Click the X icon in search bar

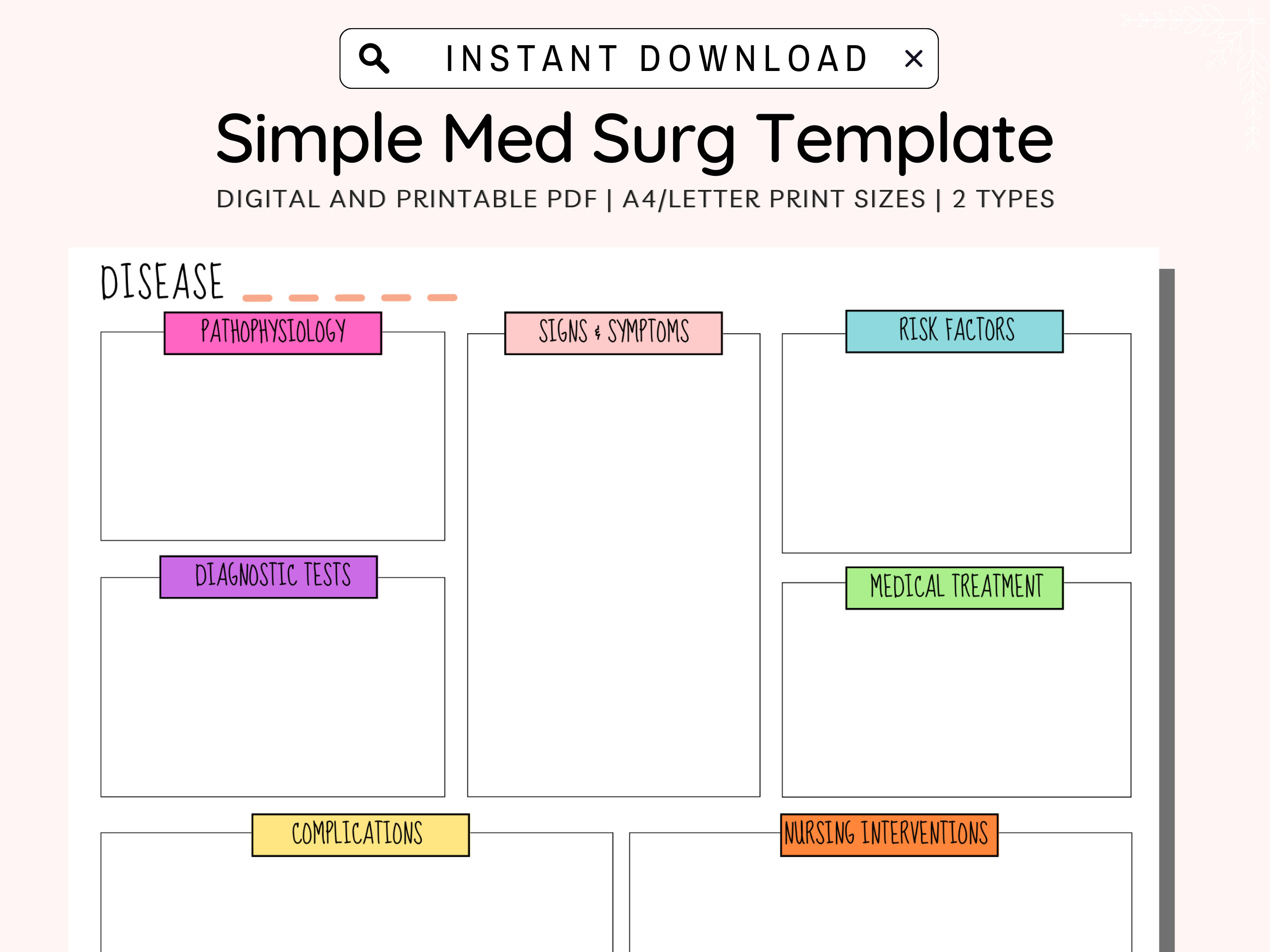(x=913, y=59)
